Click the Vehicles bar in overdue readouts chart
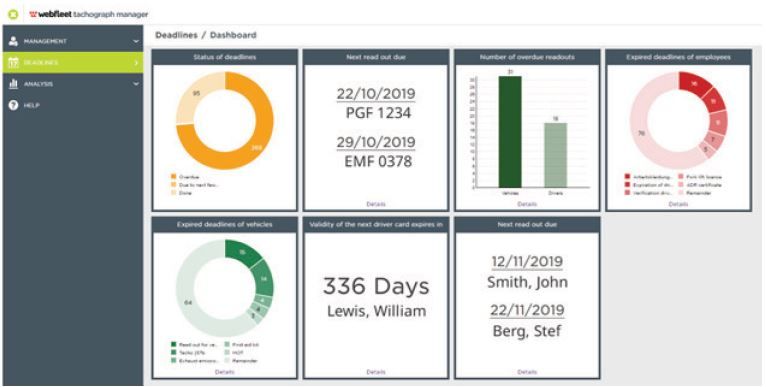 [x=510, y=131]
